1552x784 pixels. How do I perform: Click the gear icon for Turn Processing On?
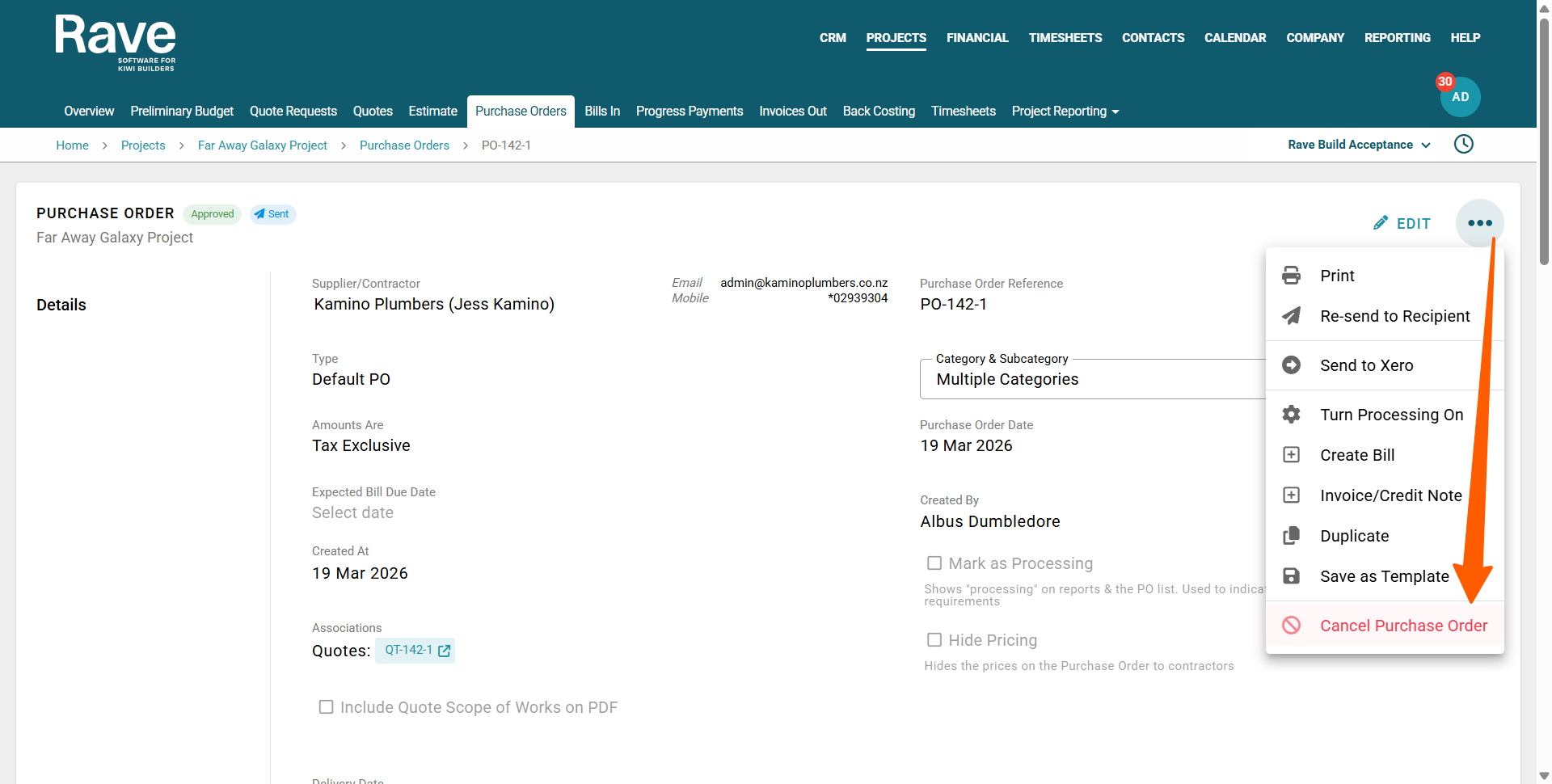pyautogui.click(x=1292, y=415)
